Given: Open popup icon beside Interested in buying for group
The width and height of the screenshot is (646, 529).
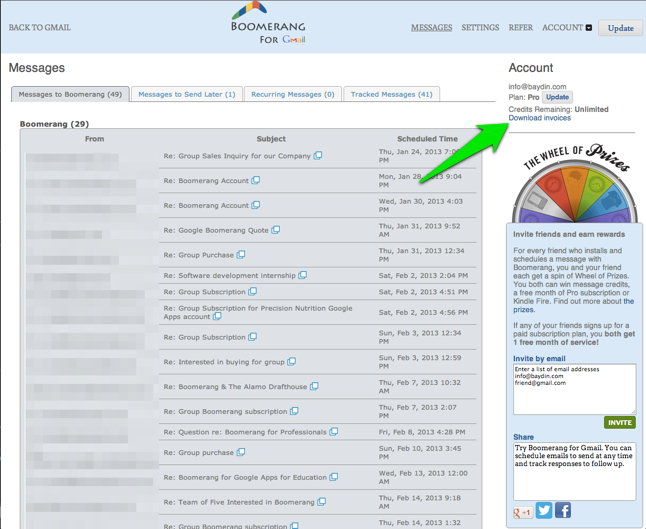Looking at the screenshot, I should click(x=291, y=362).
